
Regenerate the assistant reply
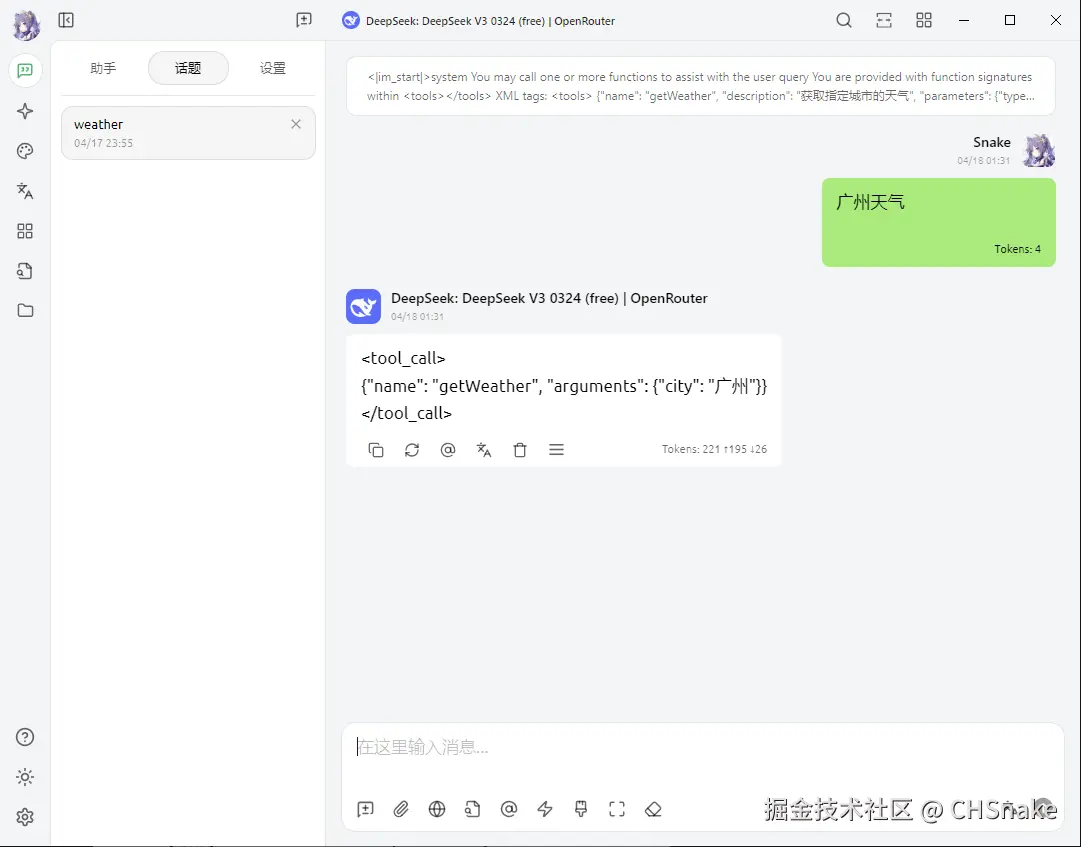(x=412, y=450)
